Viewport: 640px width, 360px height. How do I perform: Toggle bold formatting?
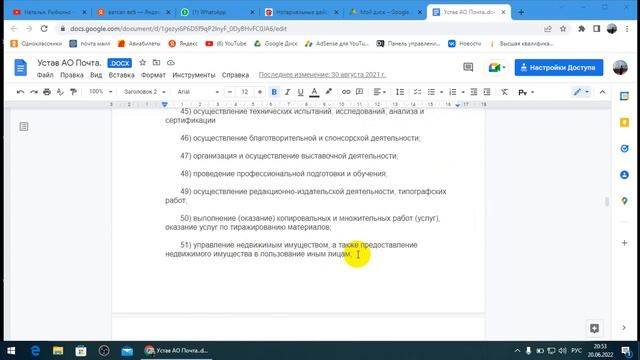click(274, 92)
